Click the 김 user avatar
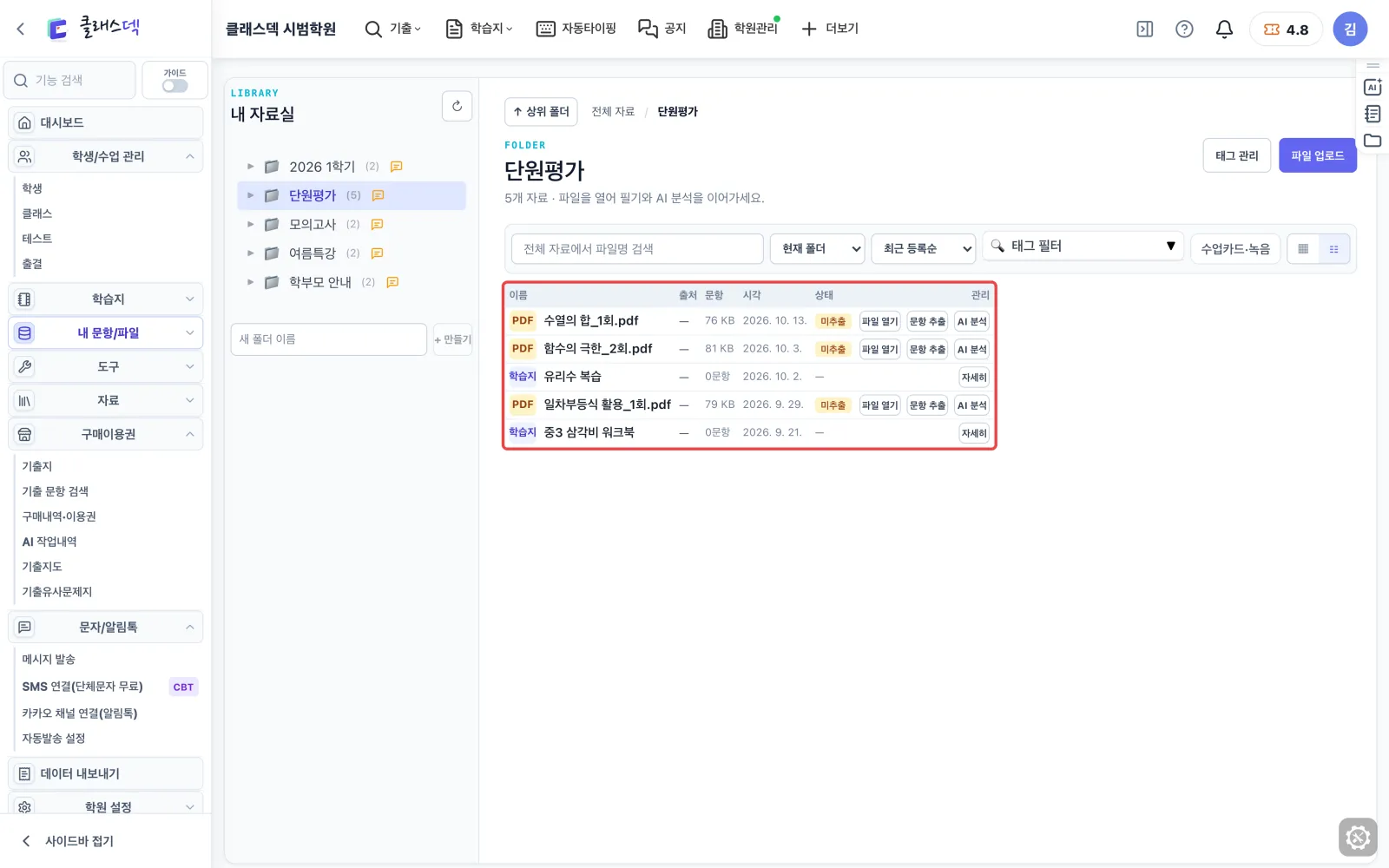1389x868 pixels. (x=1350, y=30)
